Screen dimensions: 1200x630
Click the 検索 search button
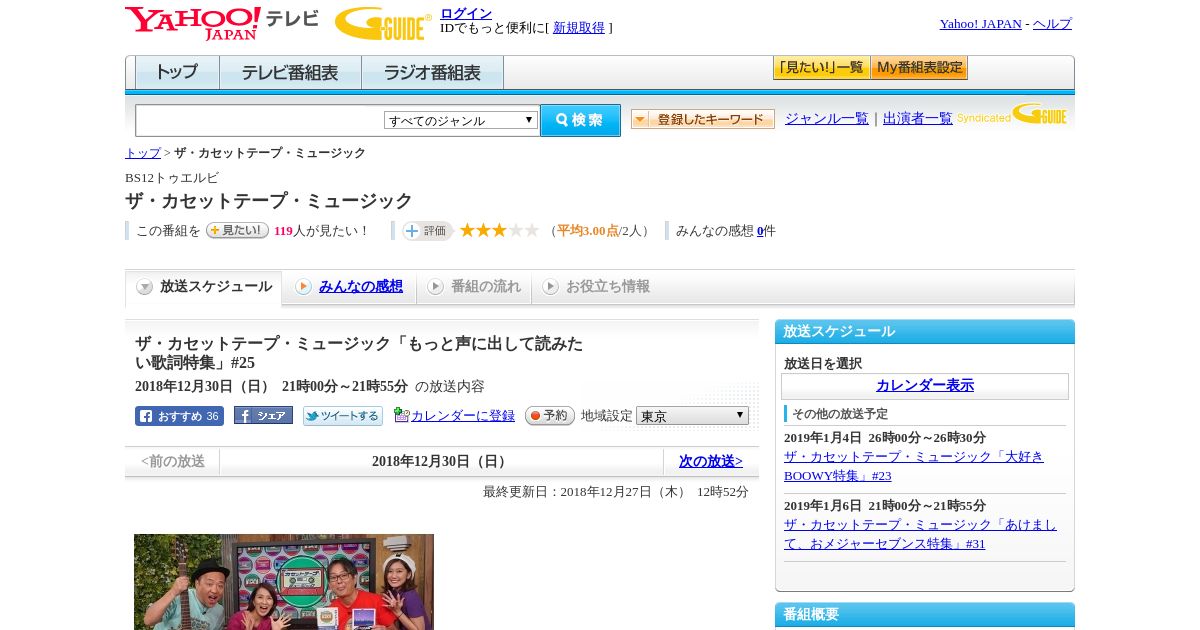[x=580, y=120]
